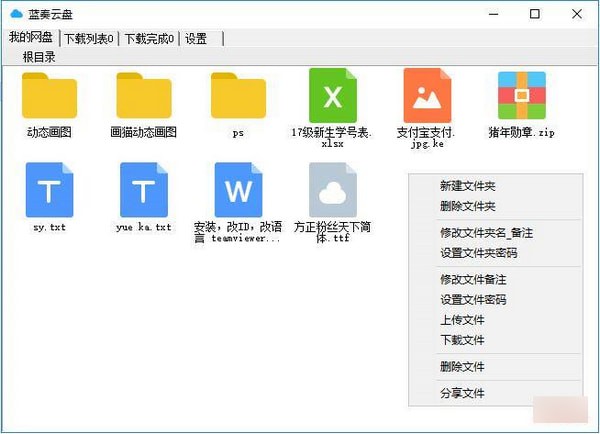Select the 方正粉丝天下简体.ttf font file
The image size is (600, 434).
(332, 190)
